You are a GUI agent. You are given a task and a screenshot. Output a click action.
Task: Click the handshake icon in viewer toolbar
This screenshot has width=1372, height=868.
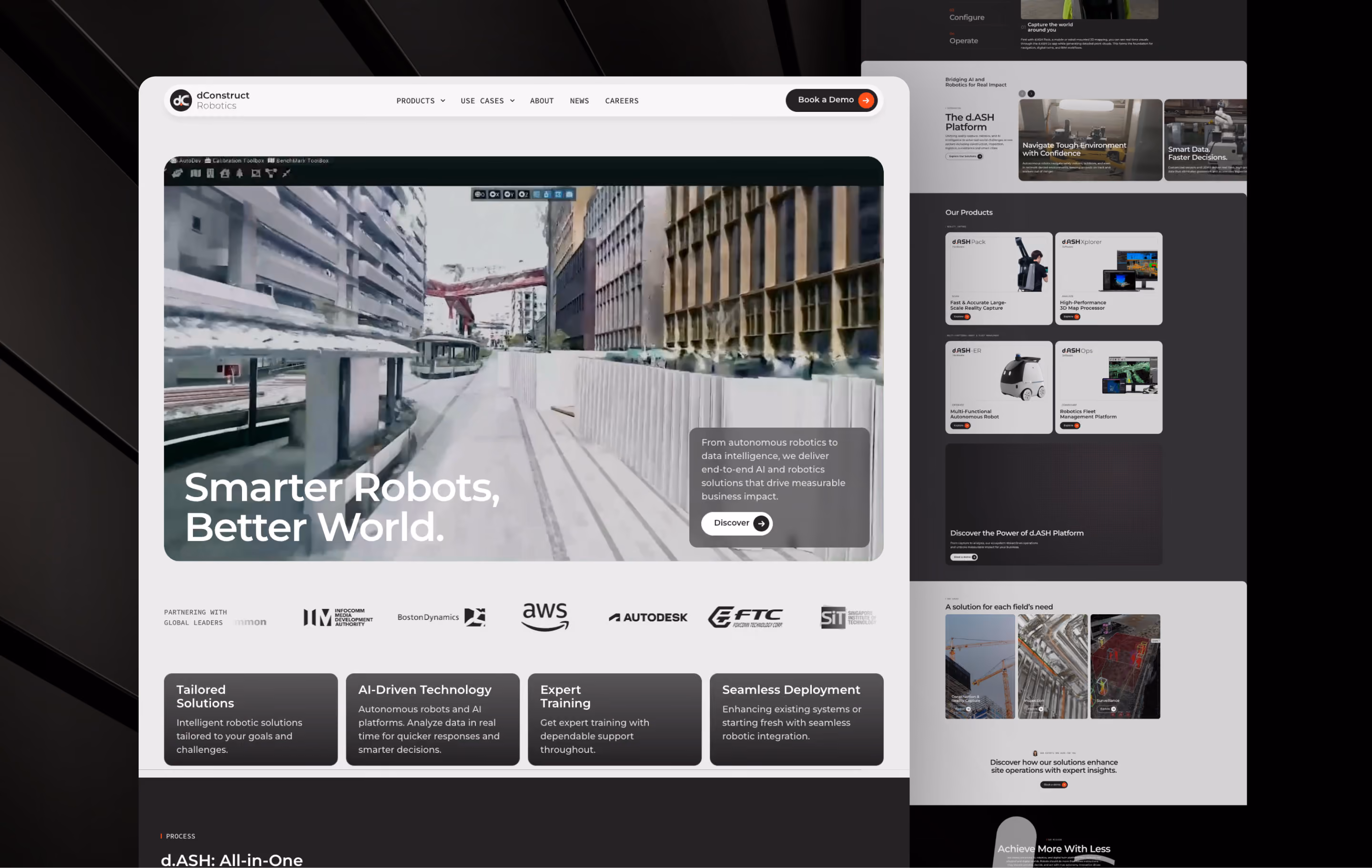[178, 173]
